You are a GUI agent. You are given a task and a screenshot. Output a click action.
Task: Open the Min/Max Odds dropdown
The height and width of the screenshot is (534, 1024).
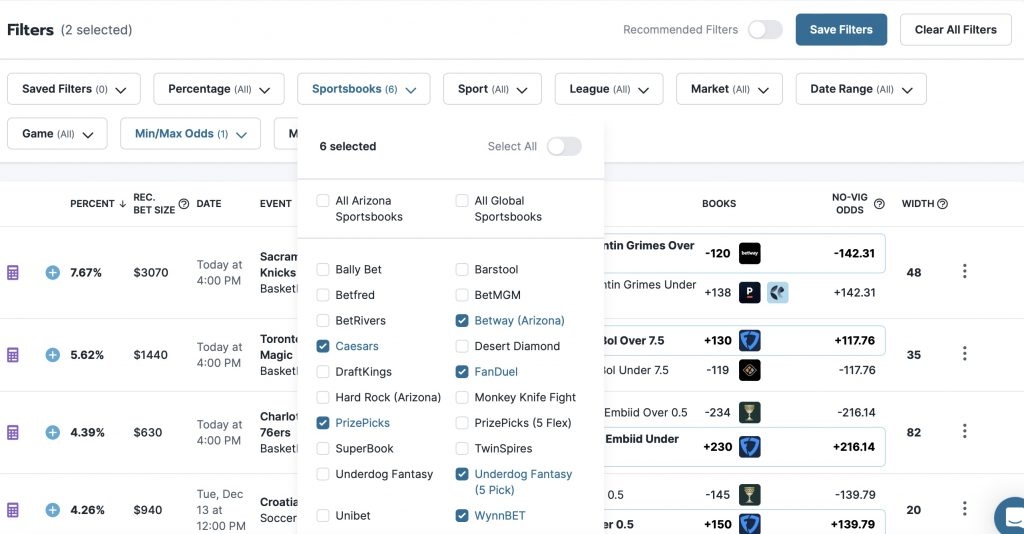(190, 134)
